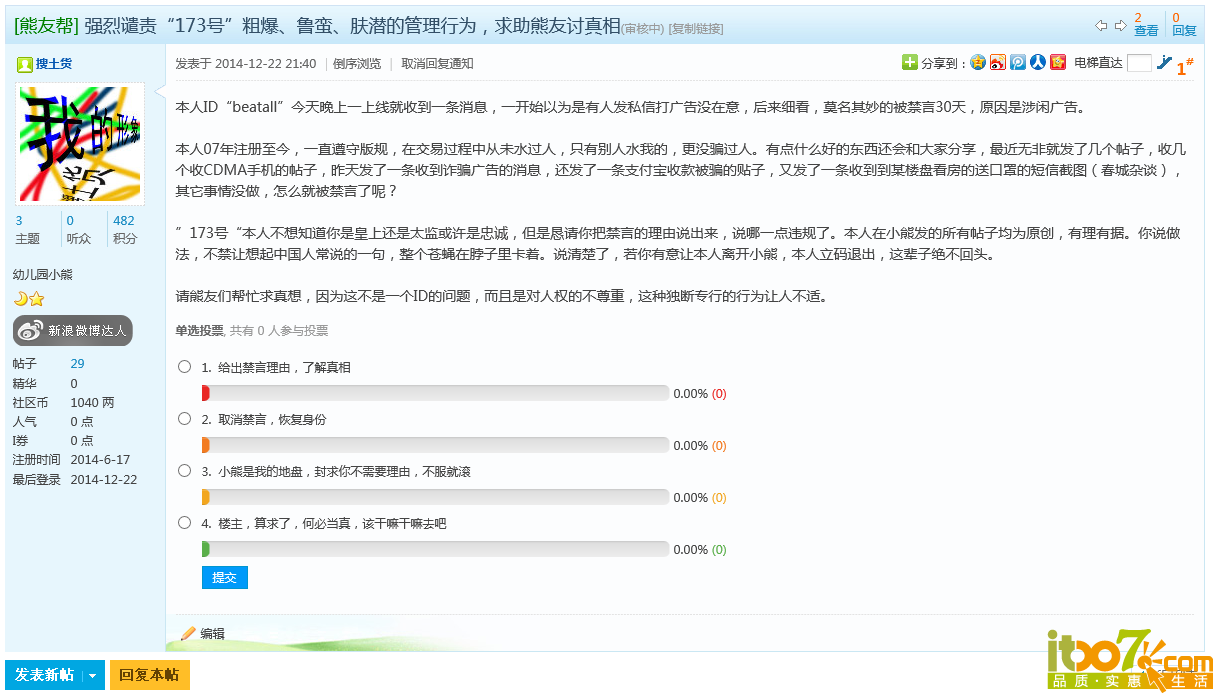Click 注册时间 2014-6-17 row
This screenshot has width=1218, height=699.
pyautogui.click(x=71, y=459)
